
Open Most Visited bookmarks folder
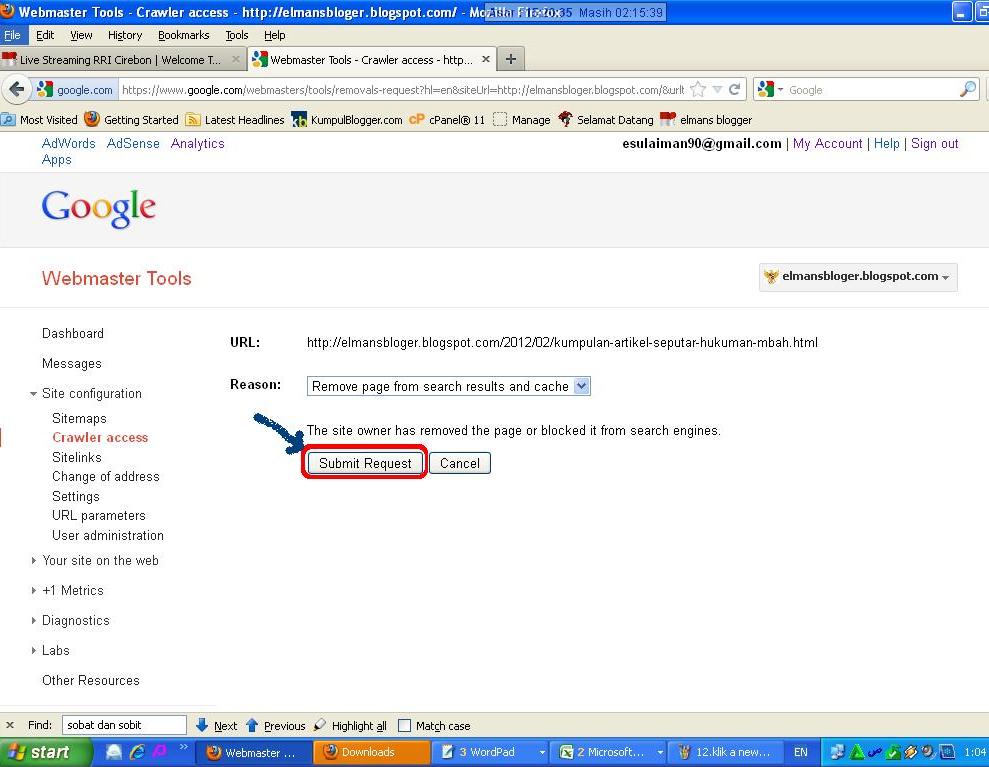[x=39, y=120]
